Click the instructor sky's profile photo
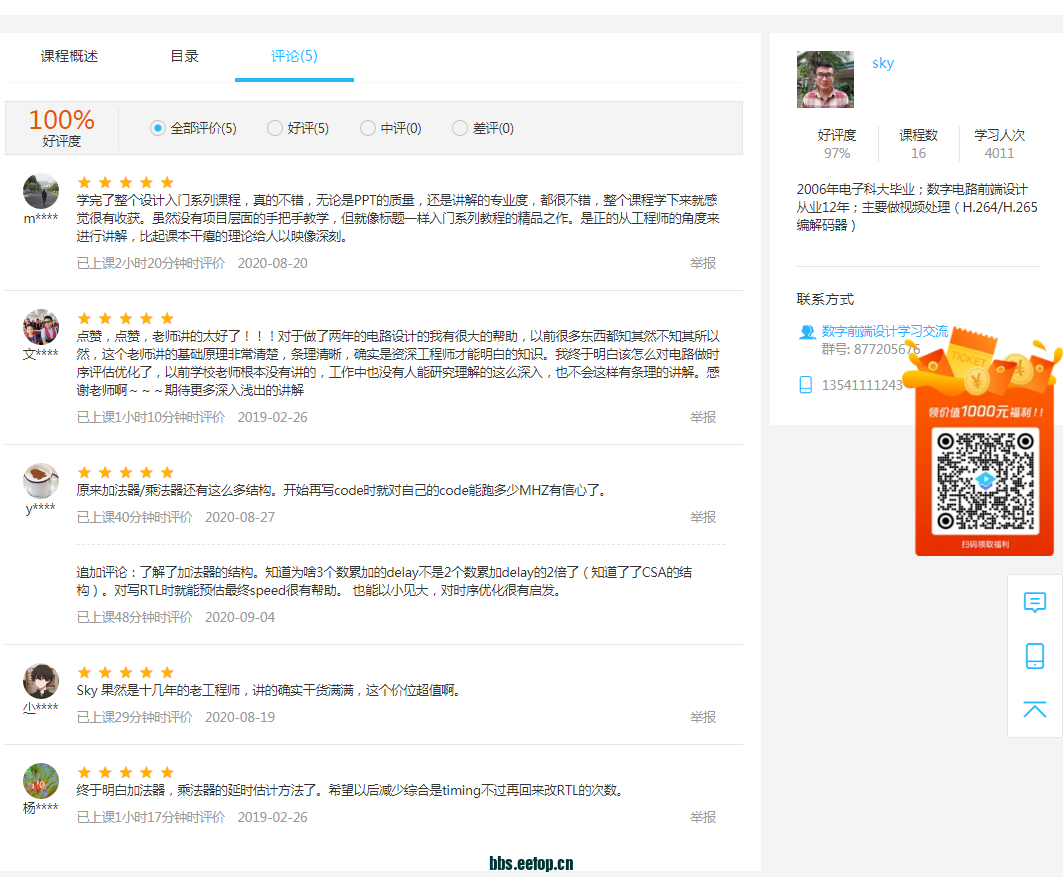1063x877 pixels. (x=825, y=79)
